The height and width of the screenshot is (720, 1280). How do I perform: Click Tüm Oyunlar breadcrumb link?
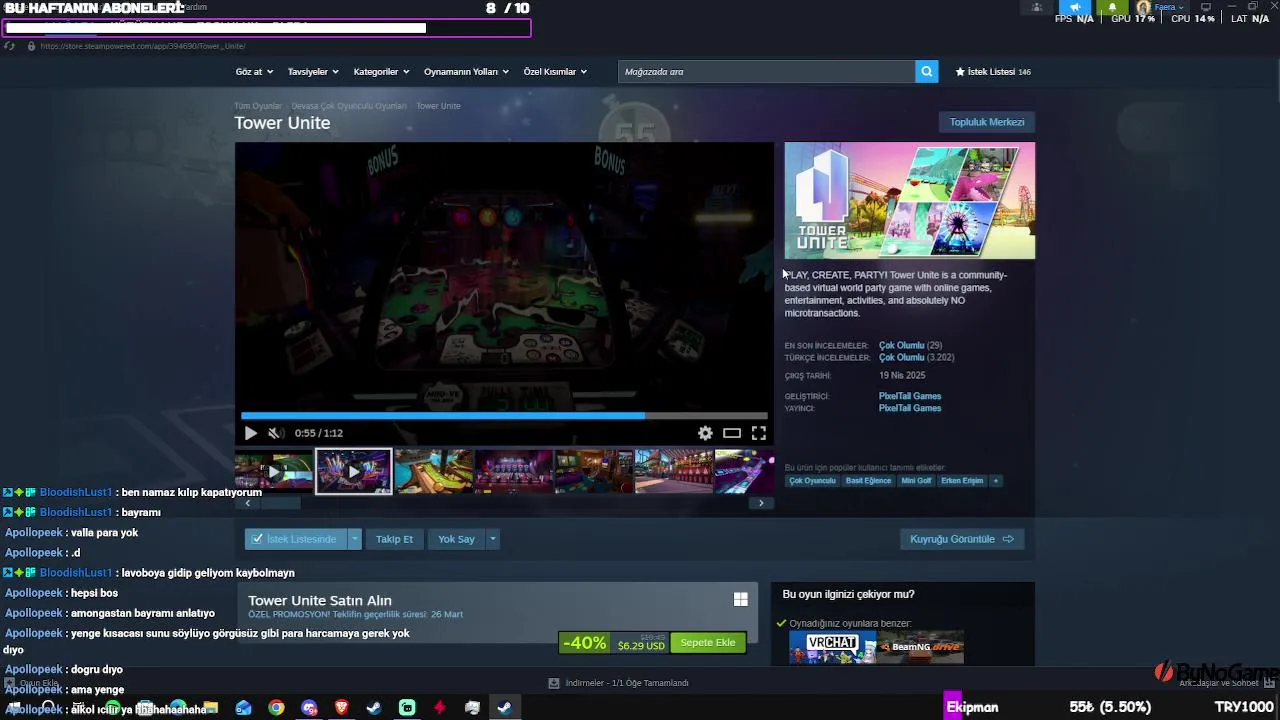(x=258, y=106)
